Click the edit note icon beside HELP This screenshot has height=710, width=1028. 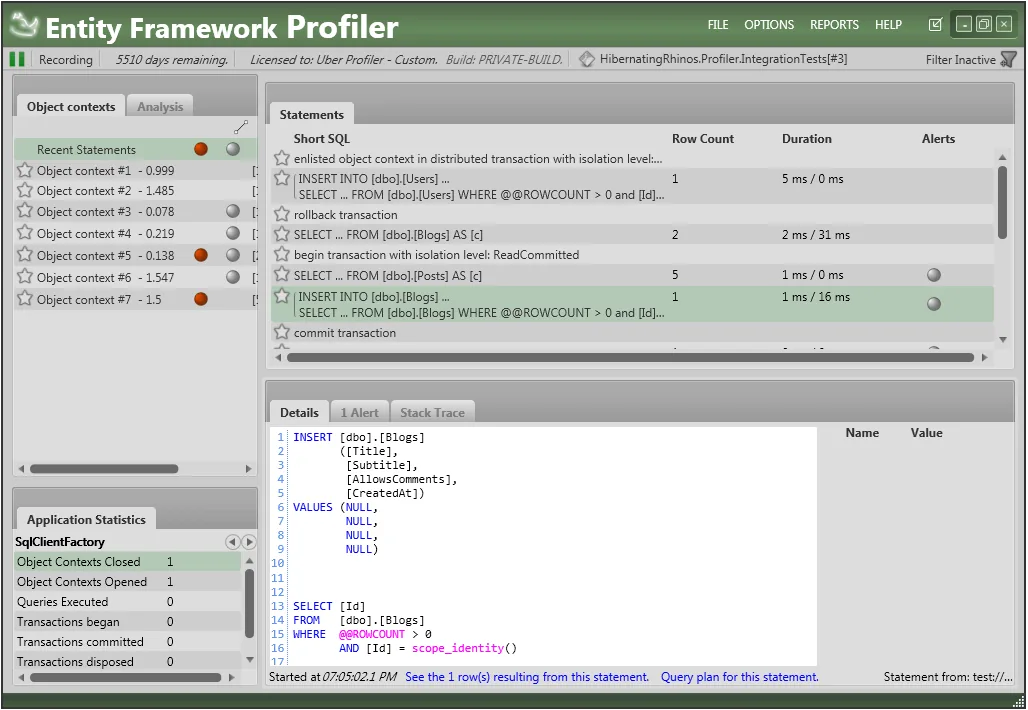tap(936, 25)
